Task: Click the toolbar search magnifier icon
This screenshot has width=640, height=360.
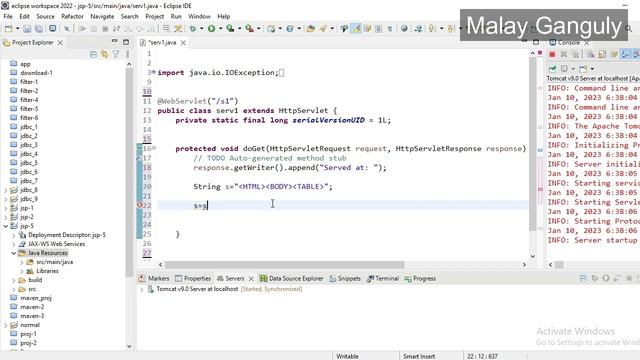Action: [x=629, y=29]
